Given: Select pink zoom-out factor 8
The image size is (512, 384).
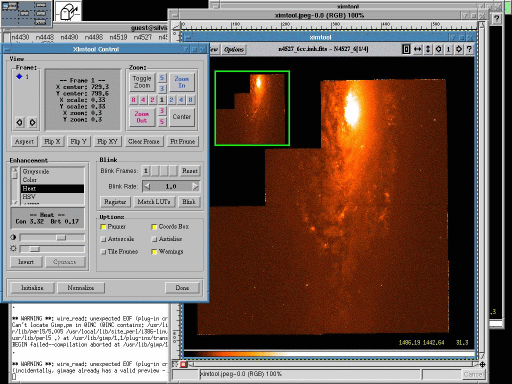Looking at the screenshot, I should tap(134, 100).
